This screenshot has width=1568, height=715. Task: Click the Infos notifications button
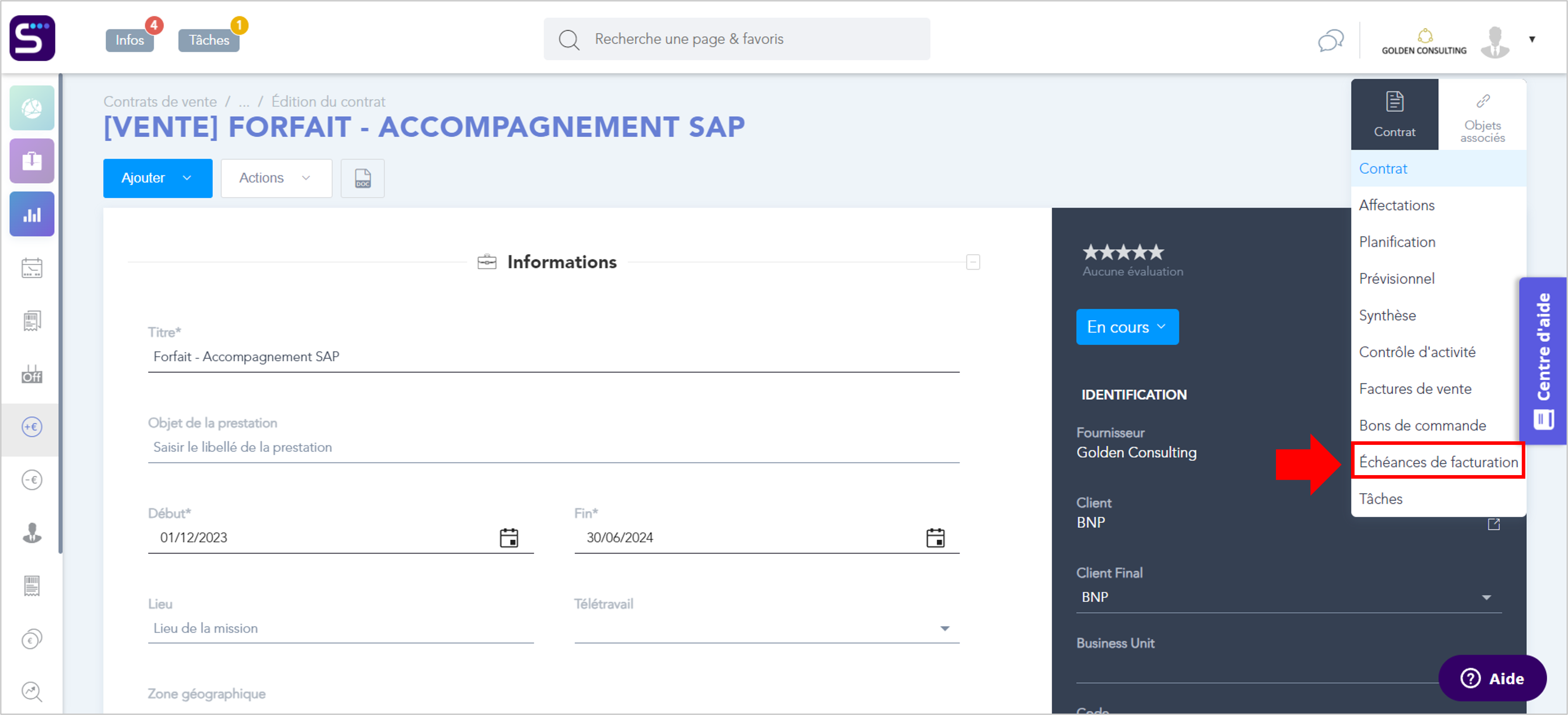click(129, 40)
